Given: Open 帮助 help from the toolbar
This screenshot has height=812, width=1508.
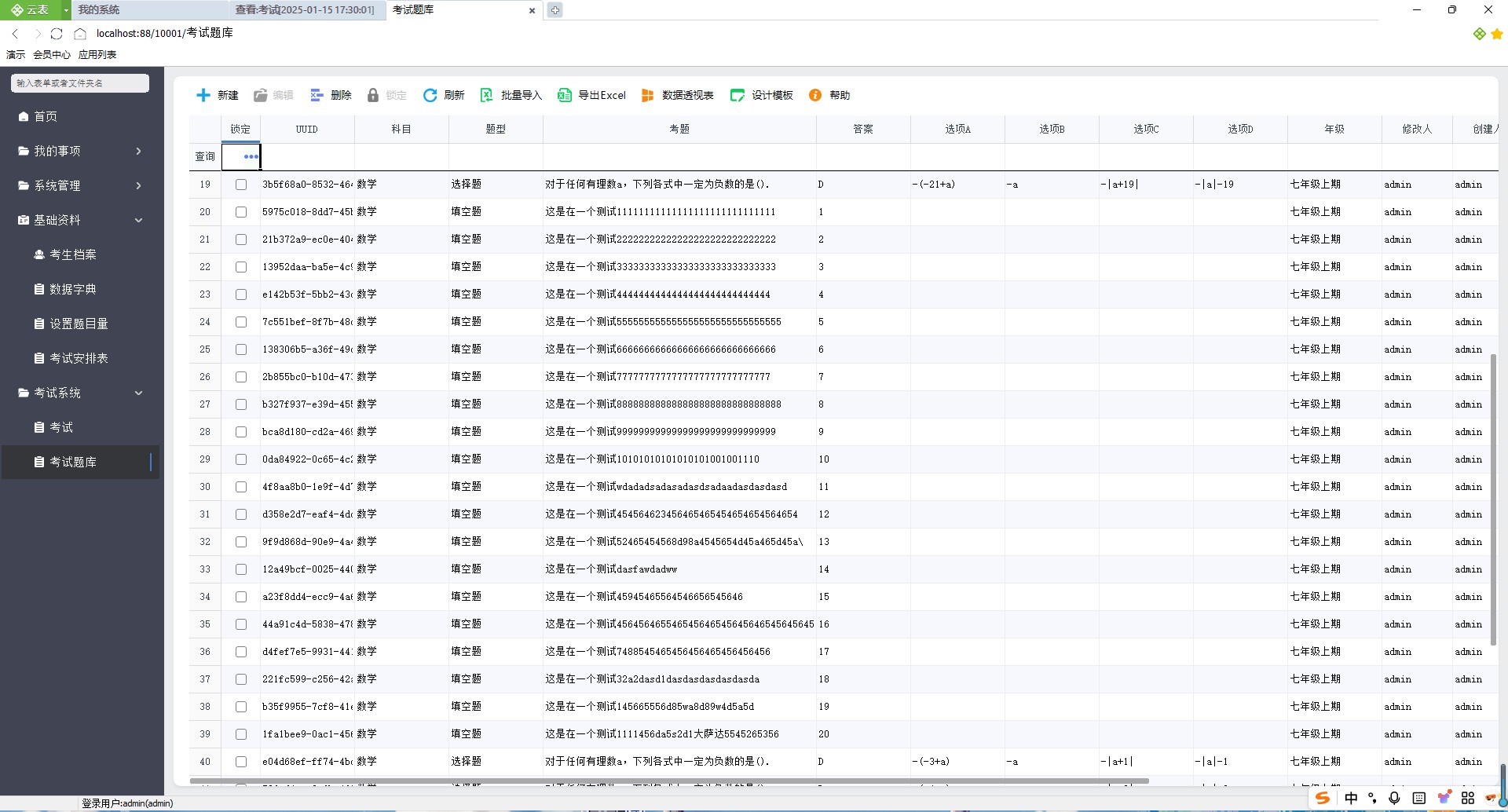Looking at the screenshot, I should [829, 95].
